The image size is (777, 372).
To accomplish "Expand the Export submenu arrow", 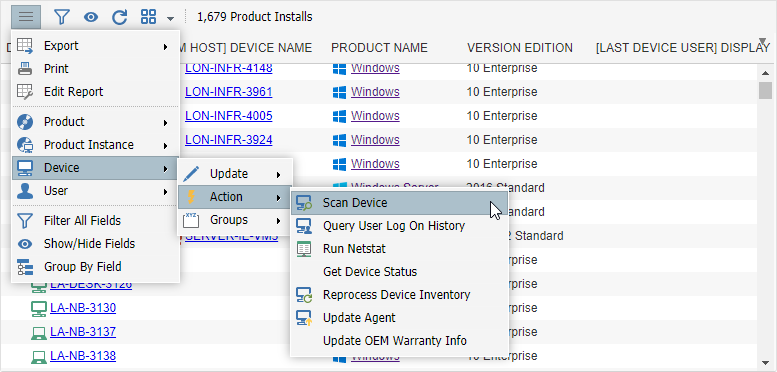I will [165, 47].
